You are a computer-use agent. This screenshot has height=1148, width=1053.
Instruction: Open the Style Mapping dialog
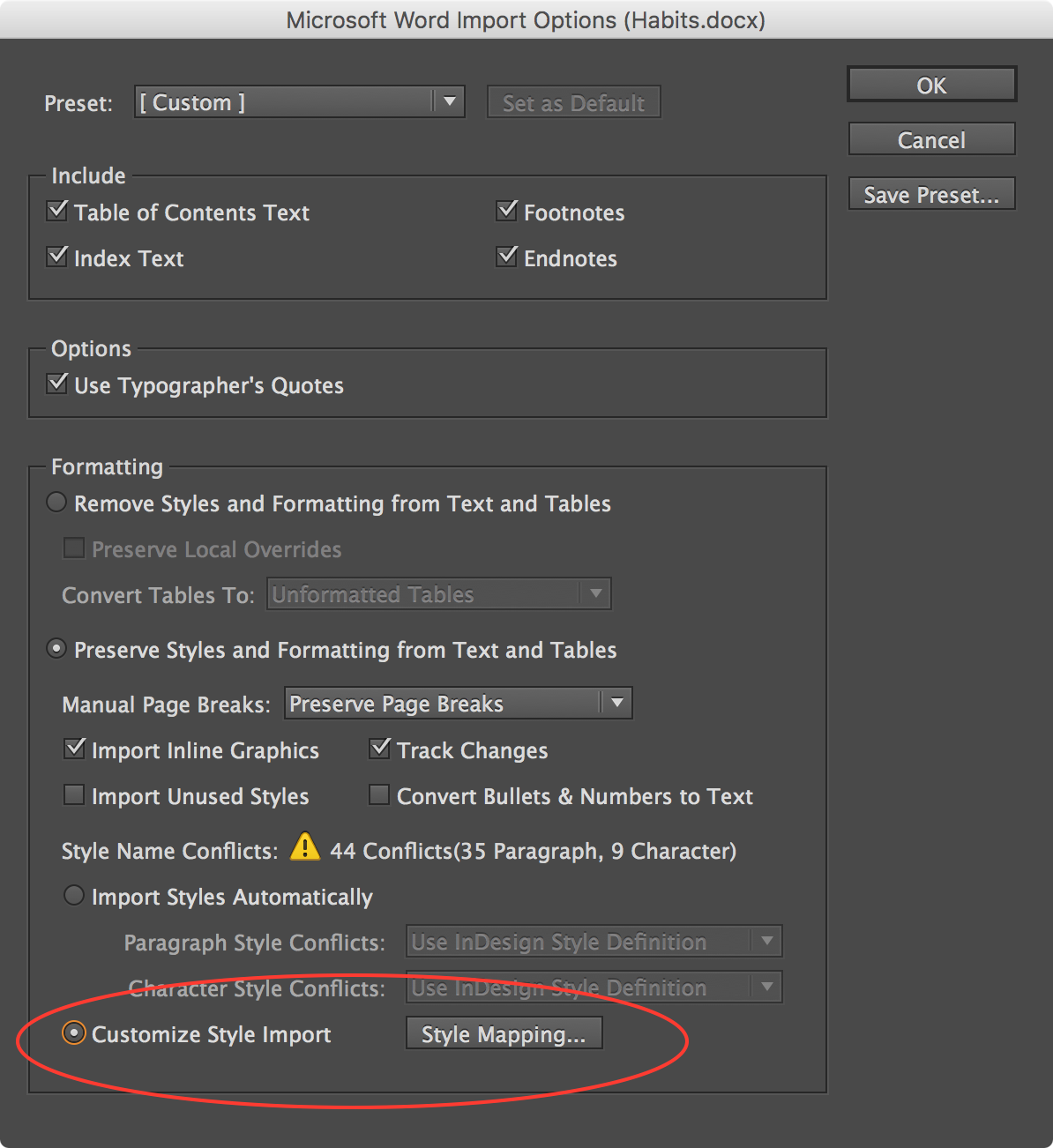(504, 1033)
